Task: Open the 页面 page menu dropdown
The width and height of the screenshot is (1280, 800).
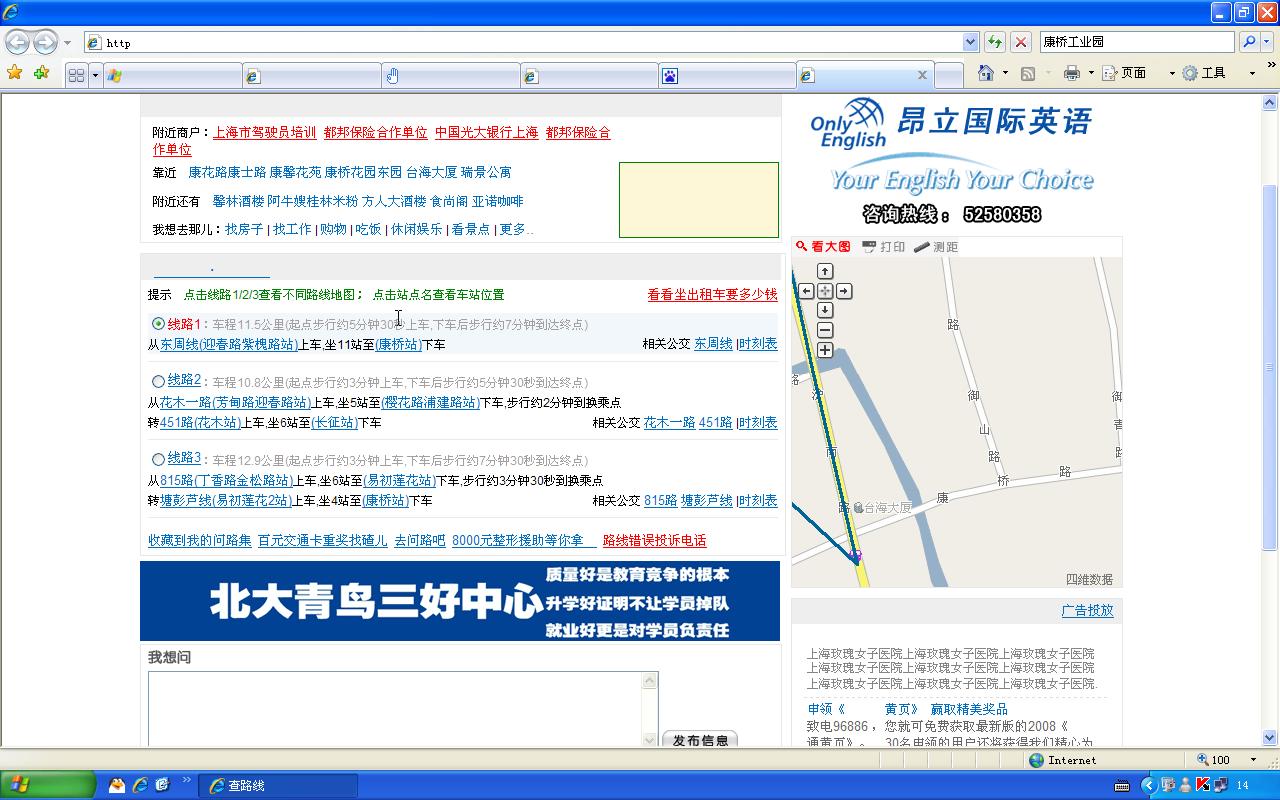Action: coord(1139,73)
